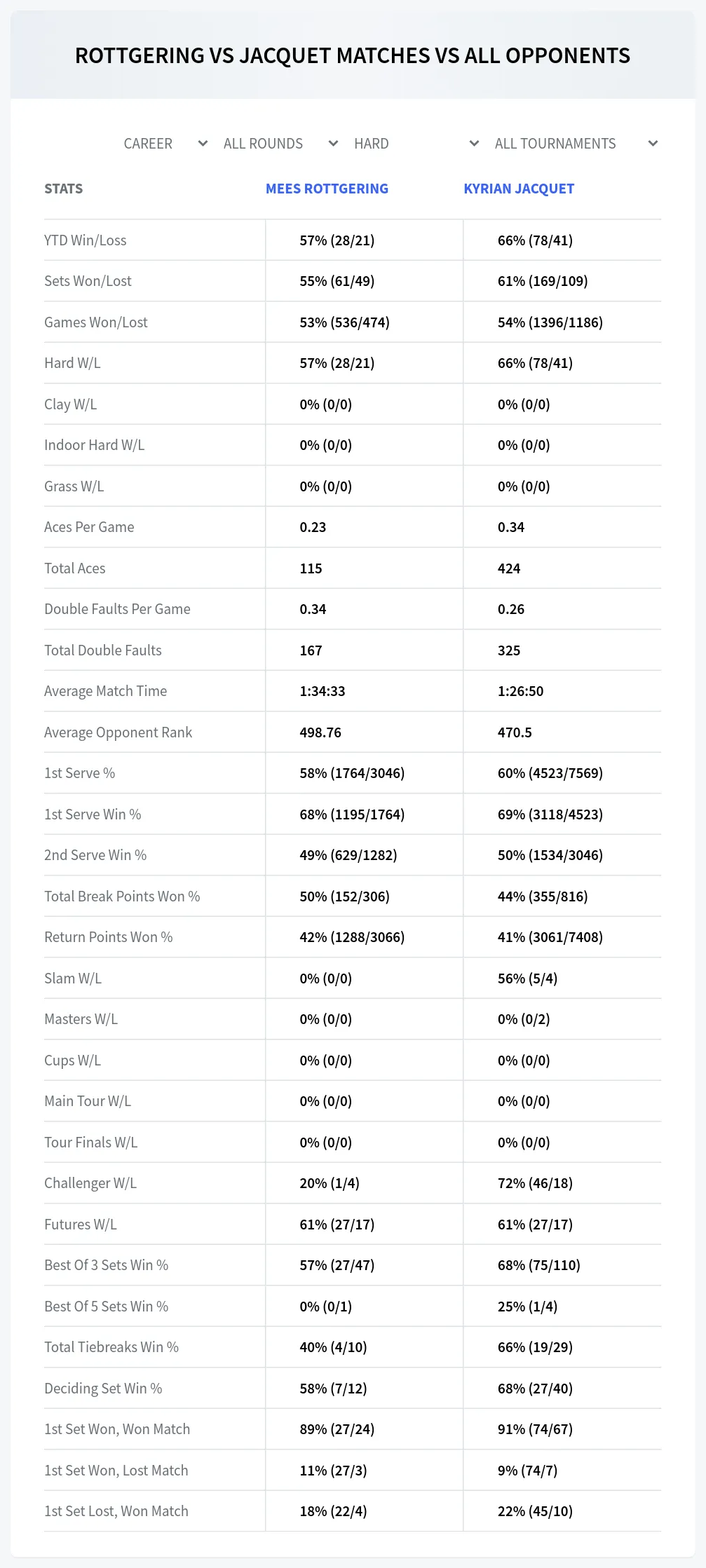Open Mees Rottgering player link
Viewport: 706px width, 1568px height.
click(x=327, y=189)
